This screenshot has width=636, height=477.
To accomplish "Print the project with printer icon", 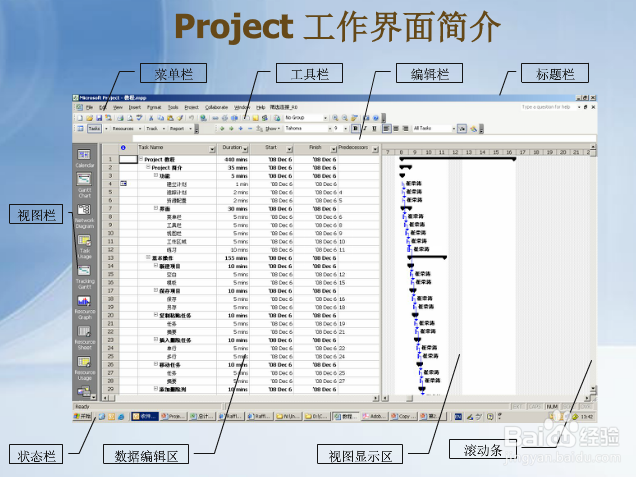I will pos(120,118).
